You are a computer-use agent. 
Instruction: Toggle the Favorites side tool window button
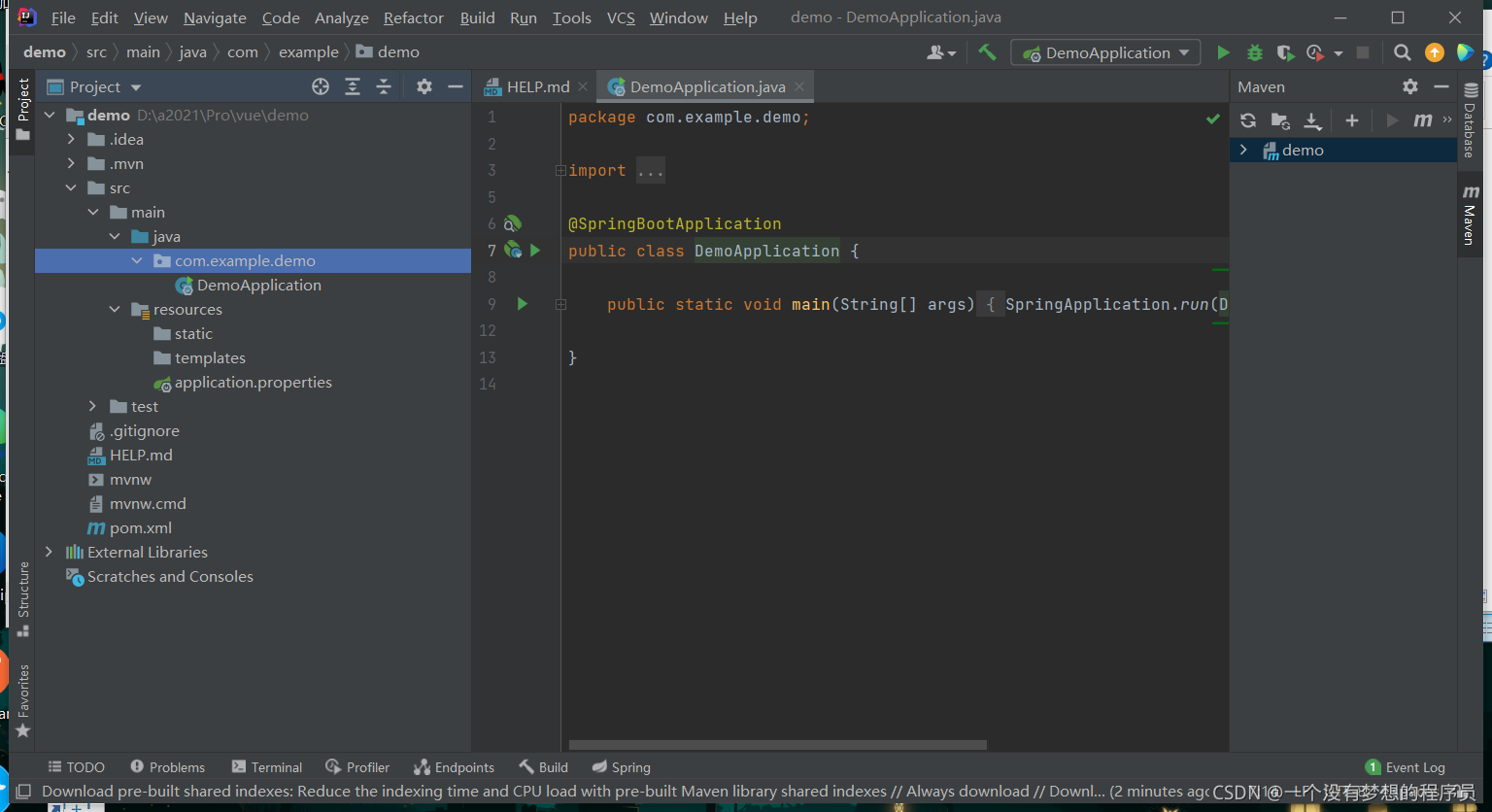23,700
